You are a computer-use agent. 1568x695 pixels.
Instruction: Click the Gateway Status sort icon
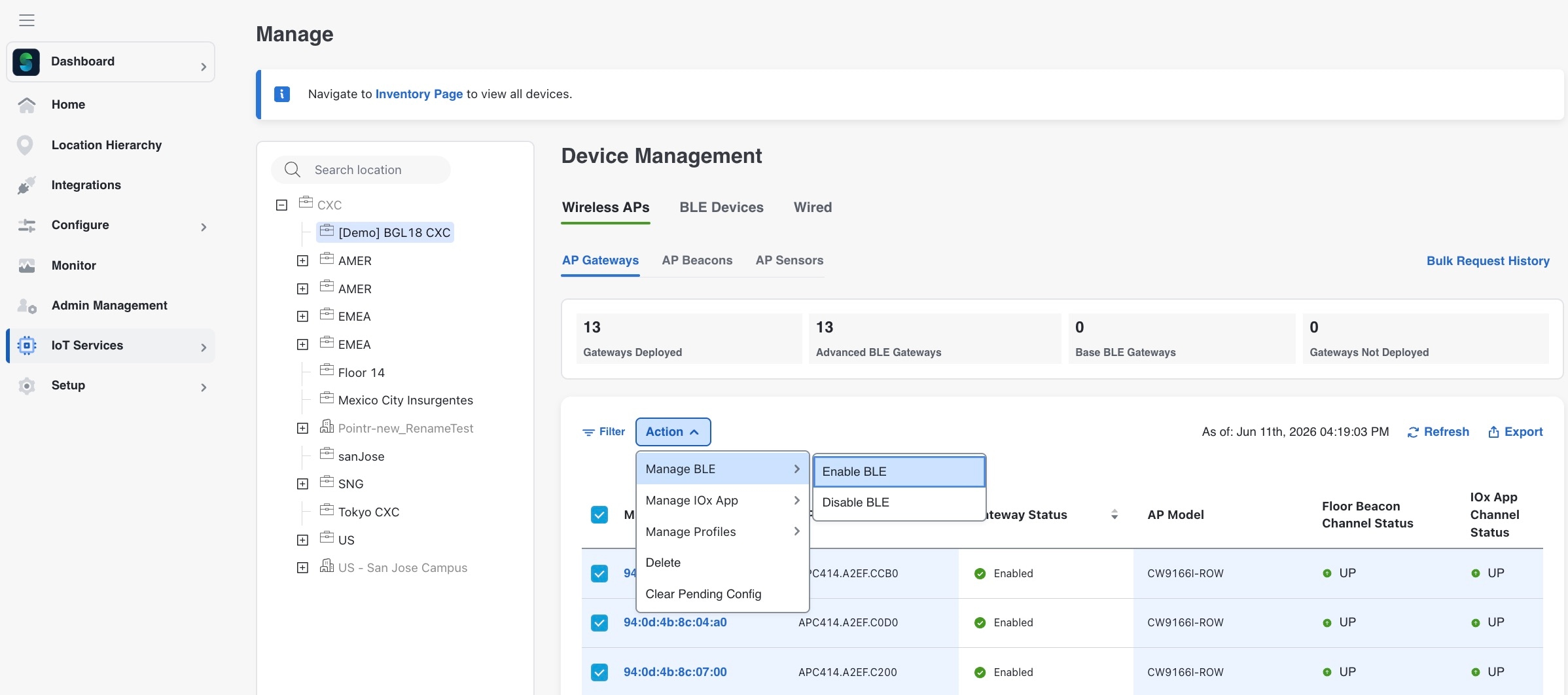pos(1114,515)
